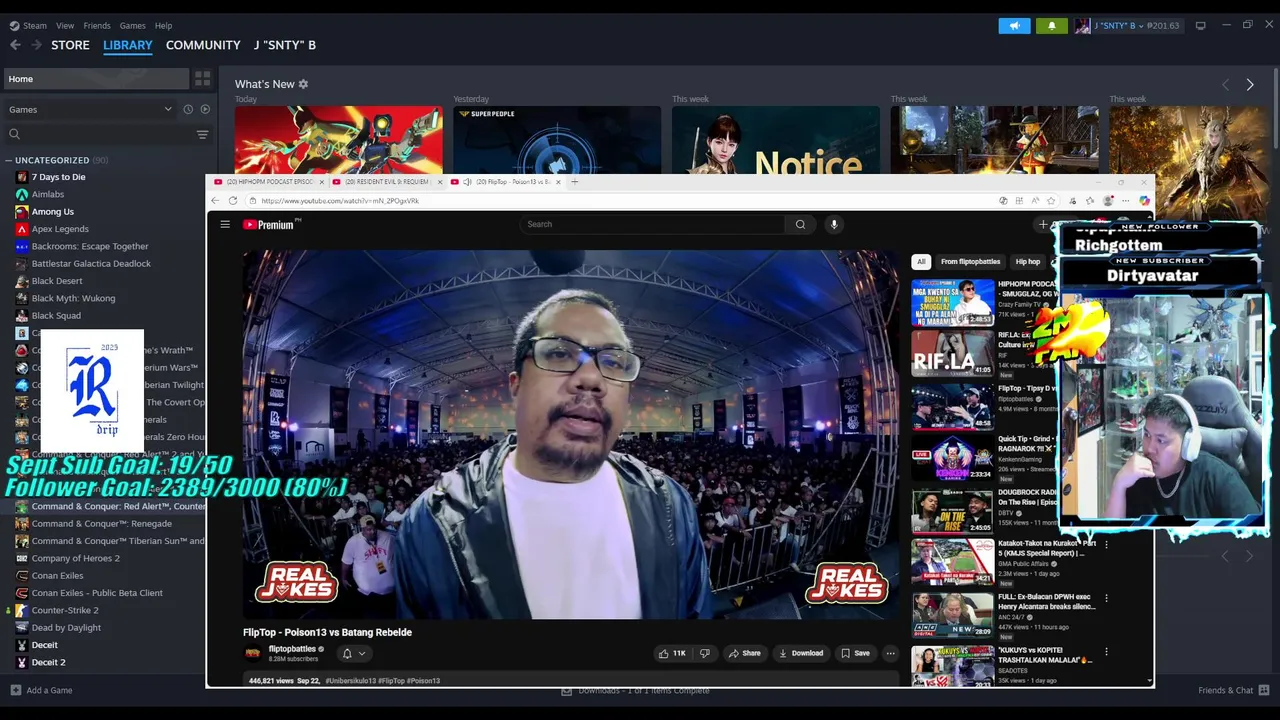Click the browser address bar URL
The width and height of the screenshot is (1280, 720).
tap(340, 201)
